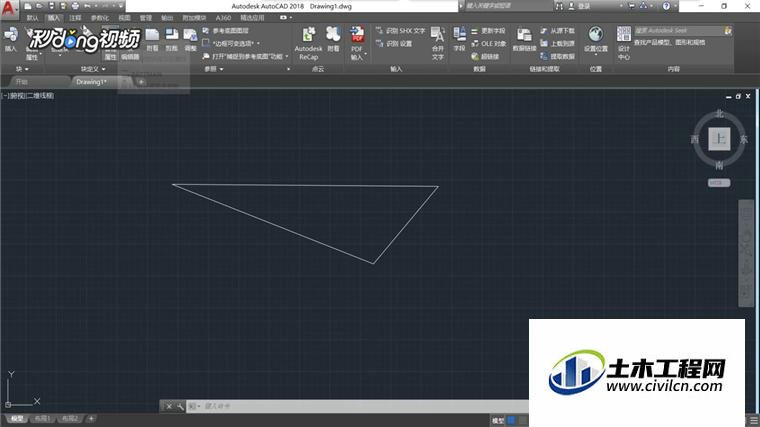Click the save icon in quick access toolbar
The image size is (760, 427).
(x=51, y=6)
